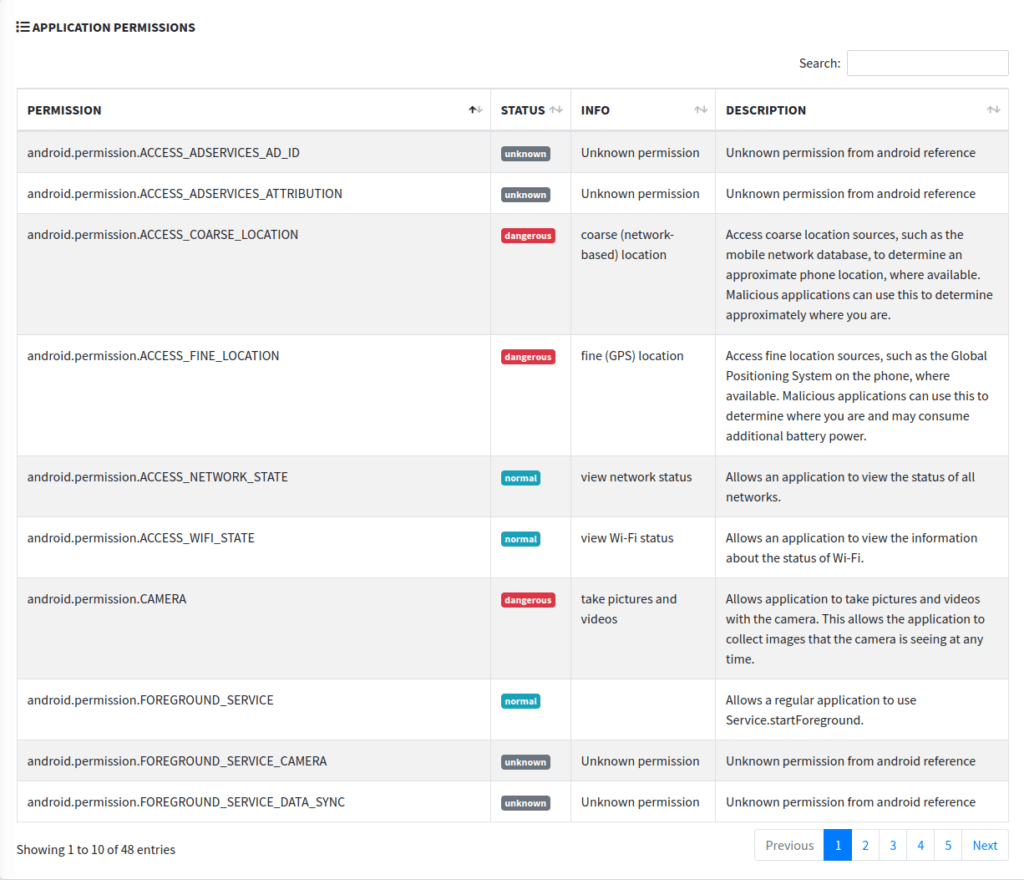Sort by the Permission column arrows
Image resolution: width=1024 pixels, height=880 pixels.
point(475,110)
